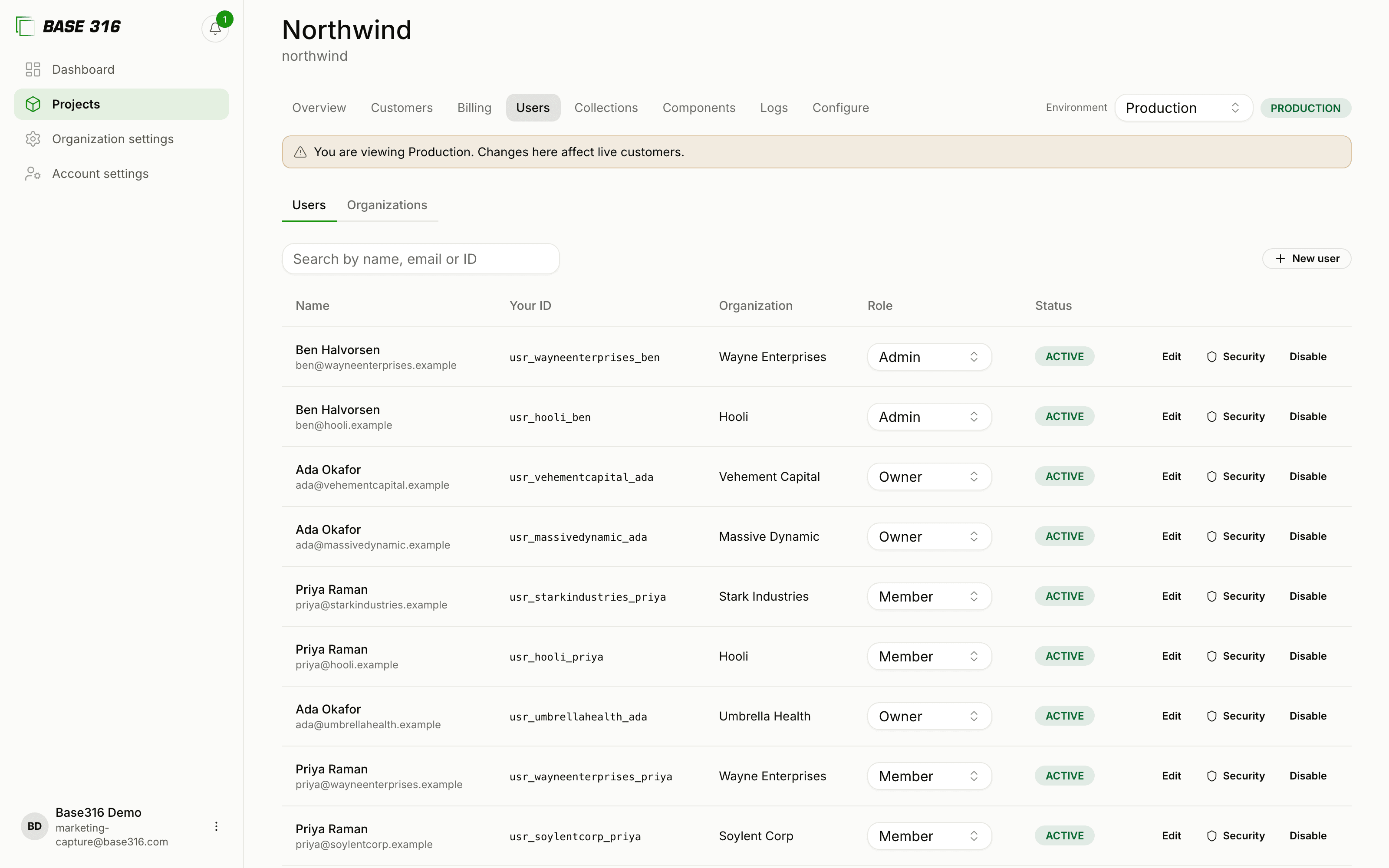Open Security for usr_umbrellahealth_ada
Viewport: 1389px width, 868px height.
pos(1236,716)
